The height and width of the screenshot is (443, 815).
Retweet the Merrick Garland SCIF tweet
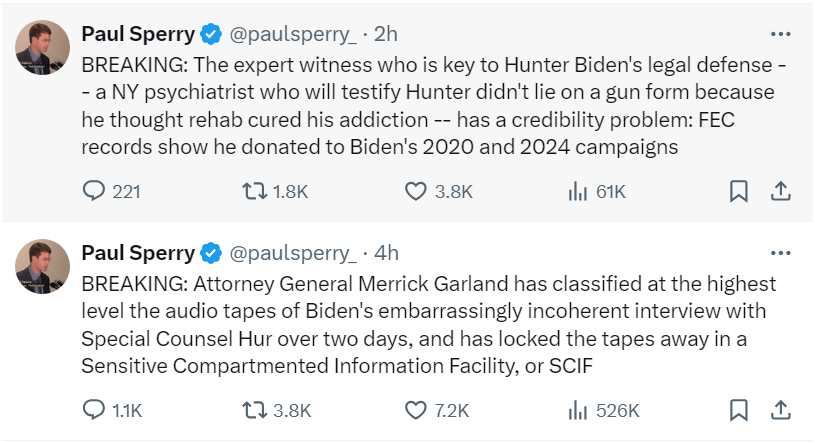pyautogui.click(x=258, y=409)
